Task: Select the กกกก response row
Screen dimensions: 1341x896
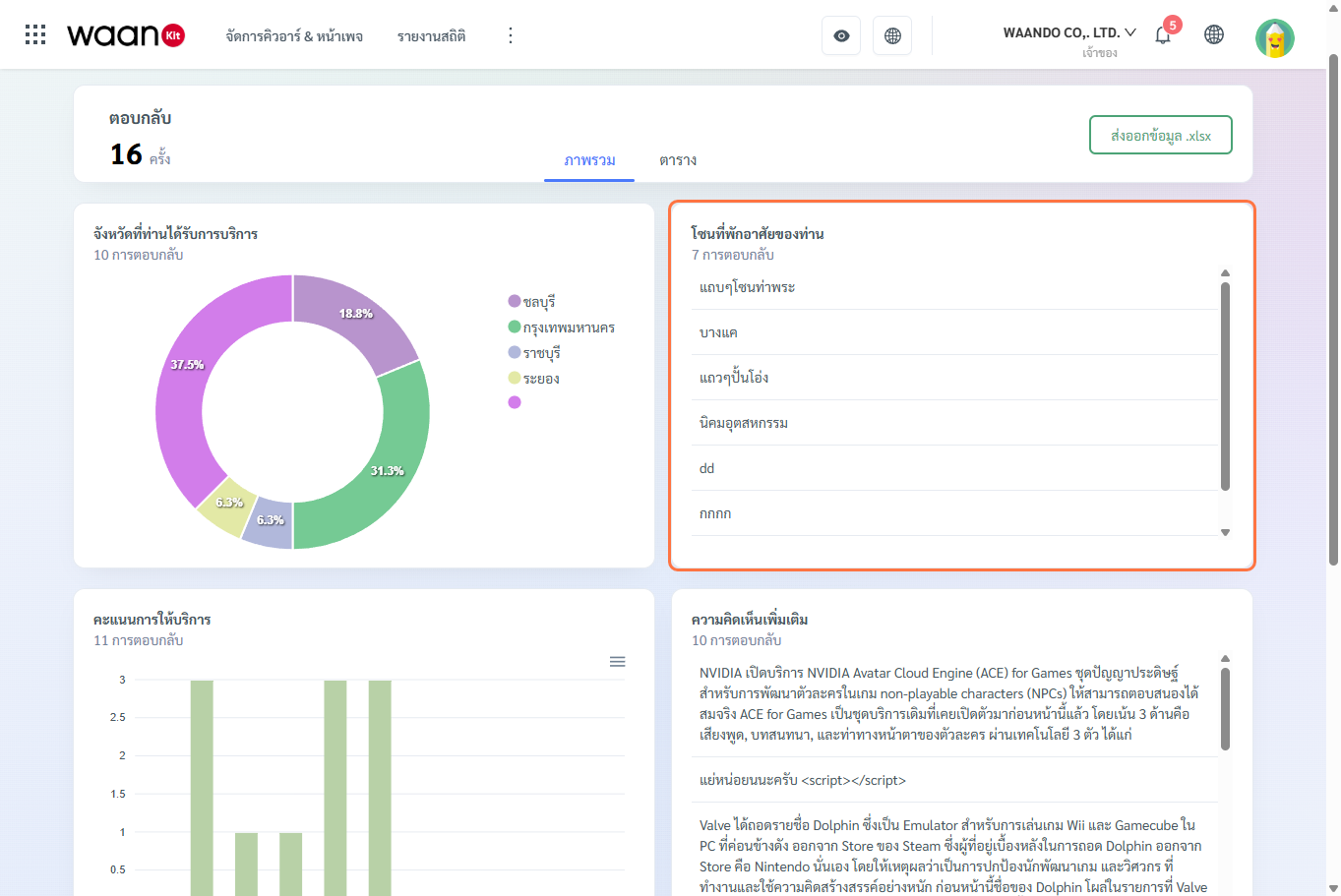Action: (955, 513)
